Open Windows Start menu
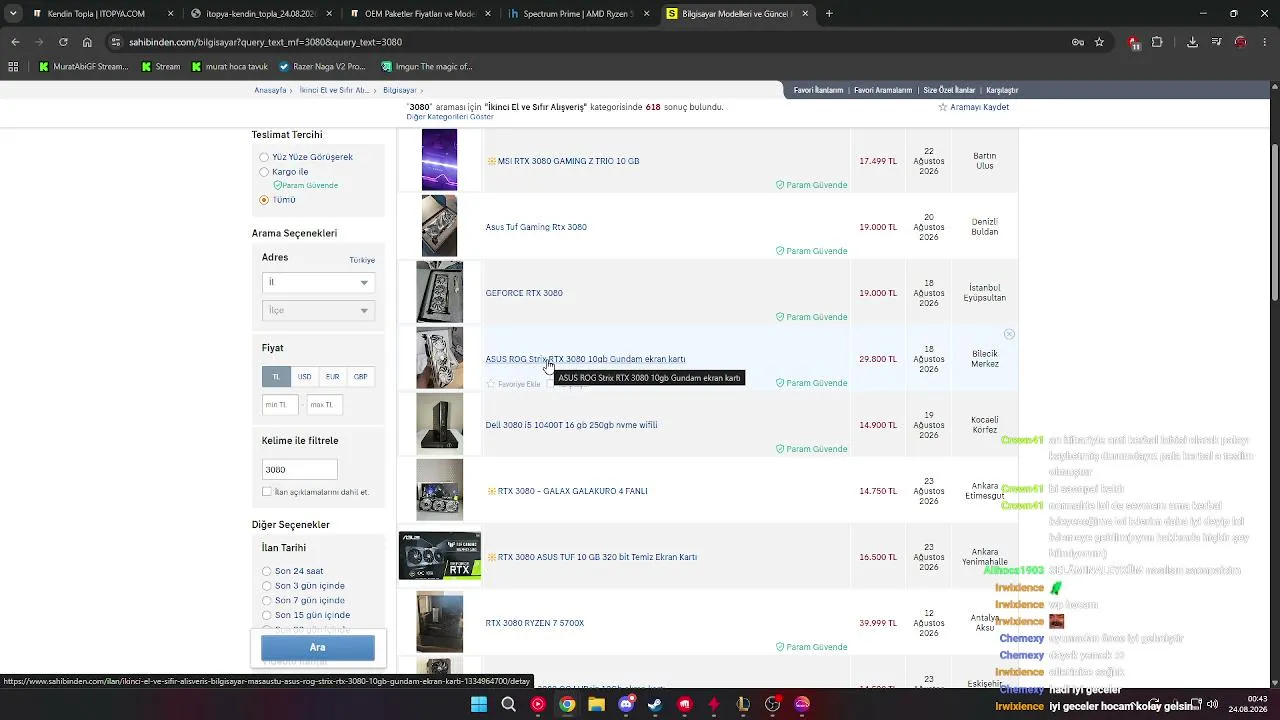1280x720 pixels. (479, 704)
